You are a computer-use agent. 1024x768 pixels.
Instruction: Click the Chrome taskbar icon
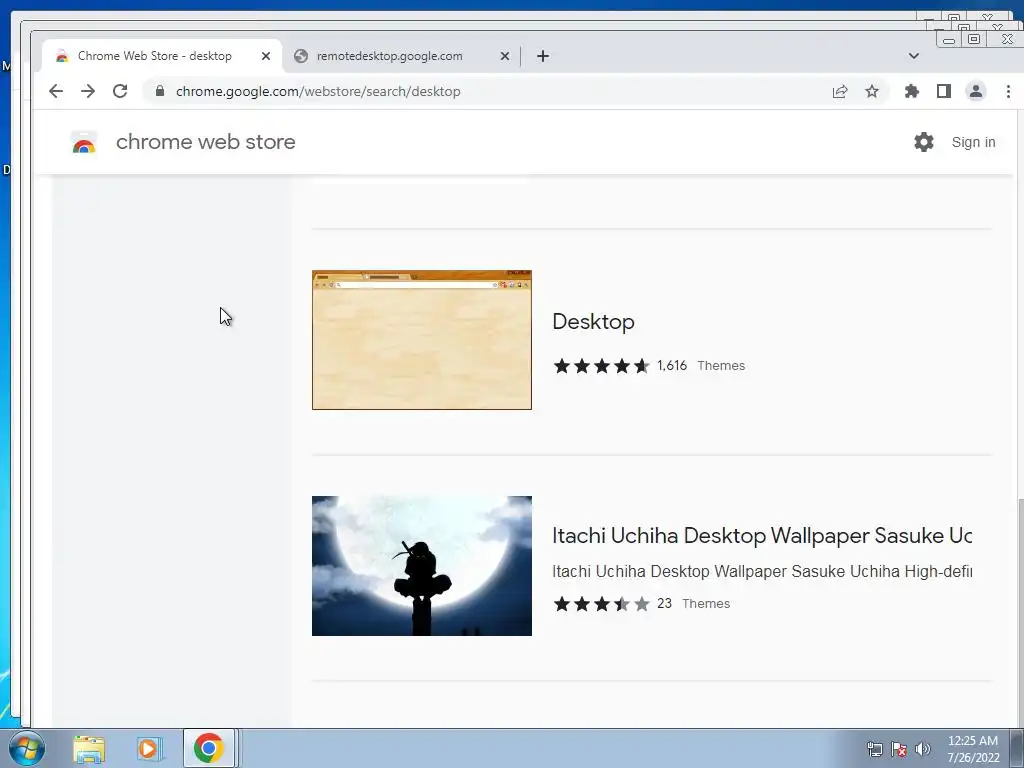tap(208, 748)
